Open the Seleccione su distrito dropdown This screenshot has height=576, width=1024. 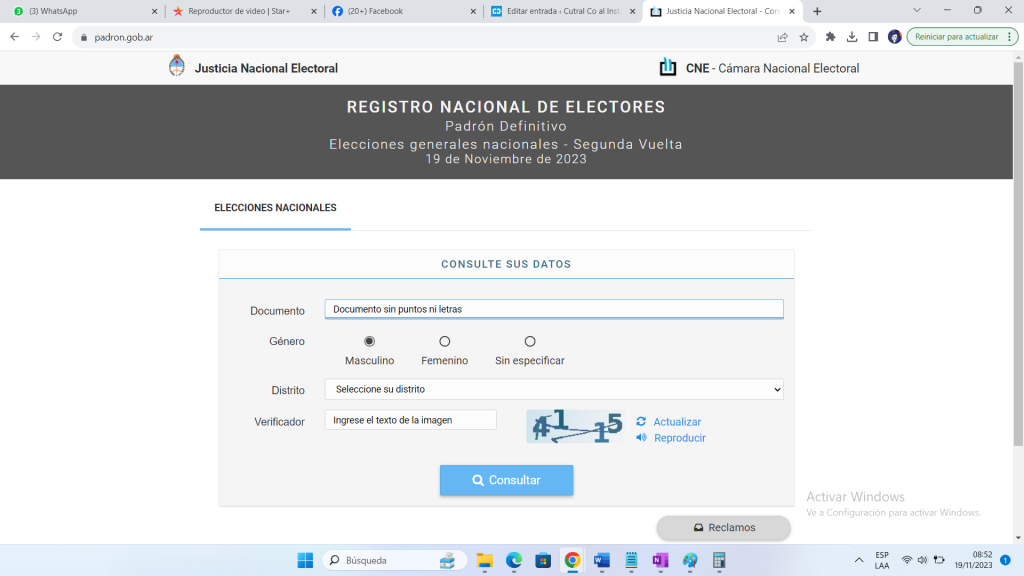coord(553,389)
